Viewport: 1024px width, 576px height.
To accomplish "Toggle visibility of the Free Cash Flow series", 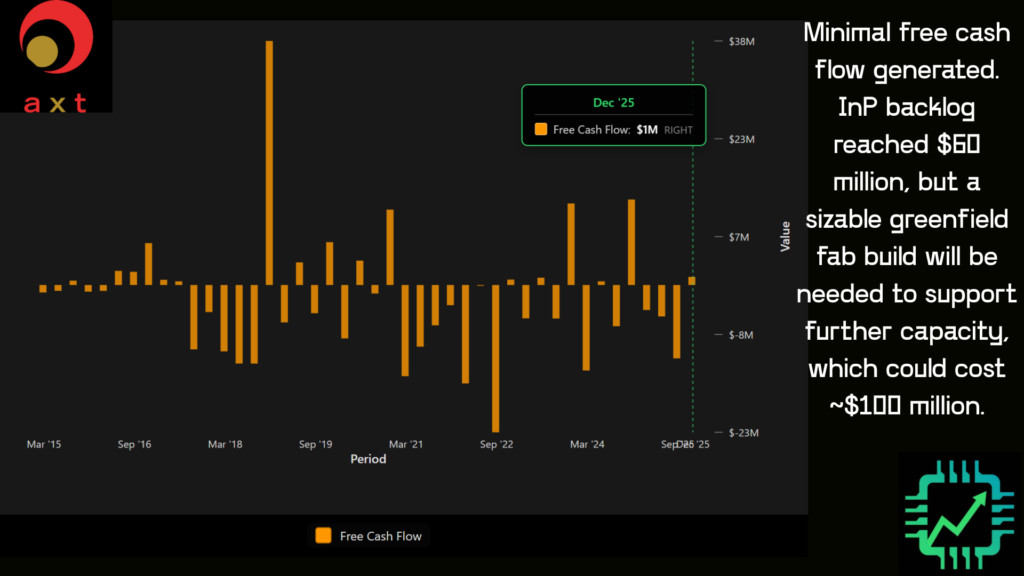I will (370, 535).
